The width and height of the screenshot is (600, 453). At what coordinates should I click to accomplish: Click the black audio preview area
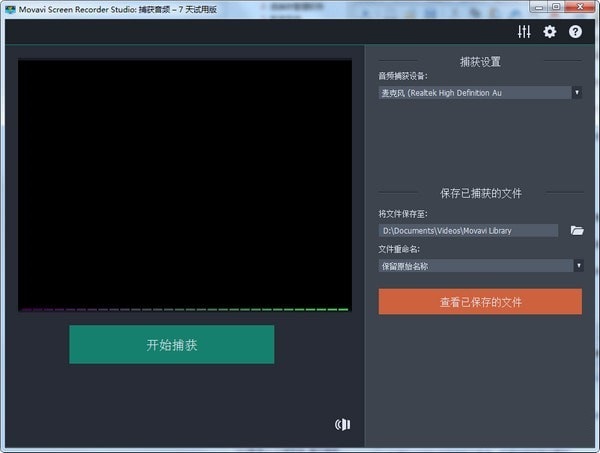(x=185, y=182)
